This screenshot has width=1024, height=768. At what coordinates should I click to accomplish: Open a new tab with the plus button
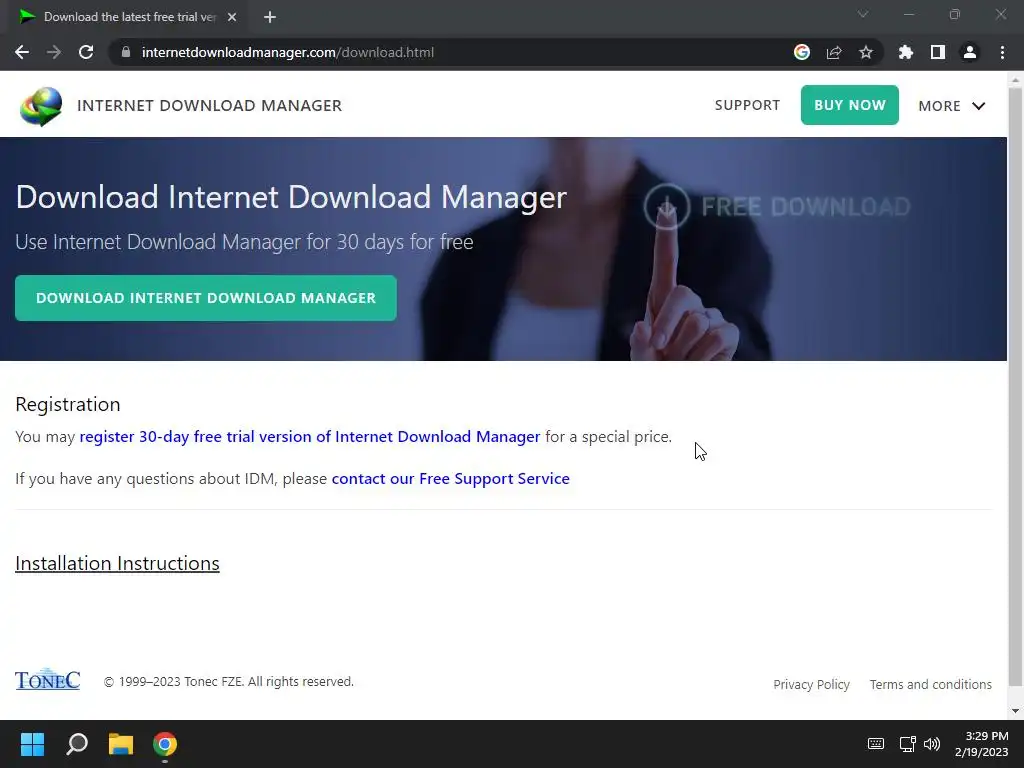coord(270,17)
